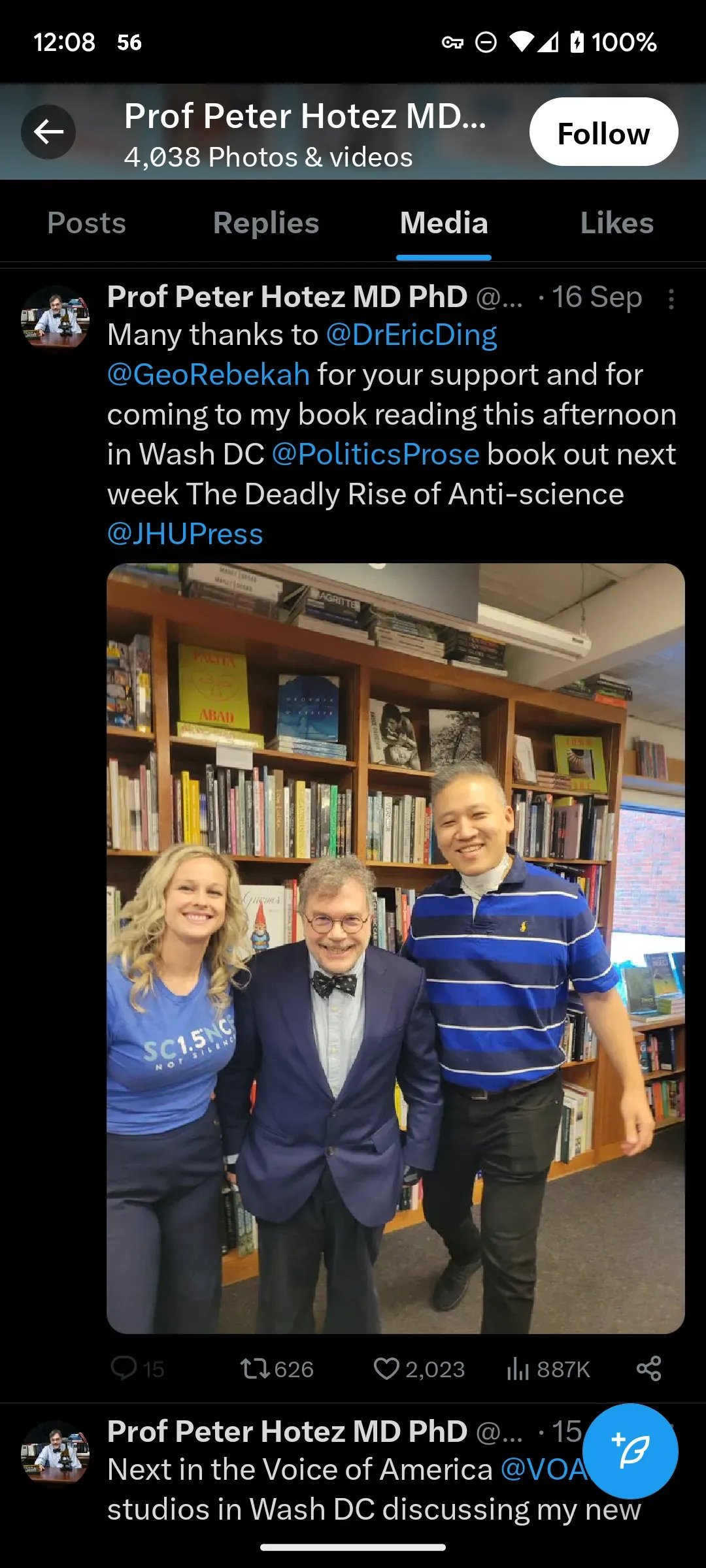
Task: Open the @JHUPress mention link
Action: point(185,534)
